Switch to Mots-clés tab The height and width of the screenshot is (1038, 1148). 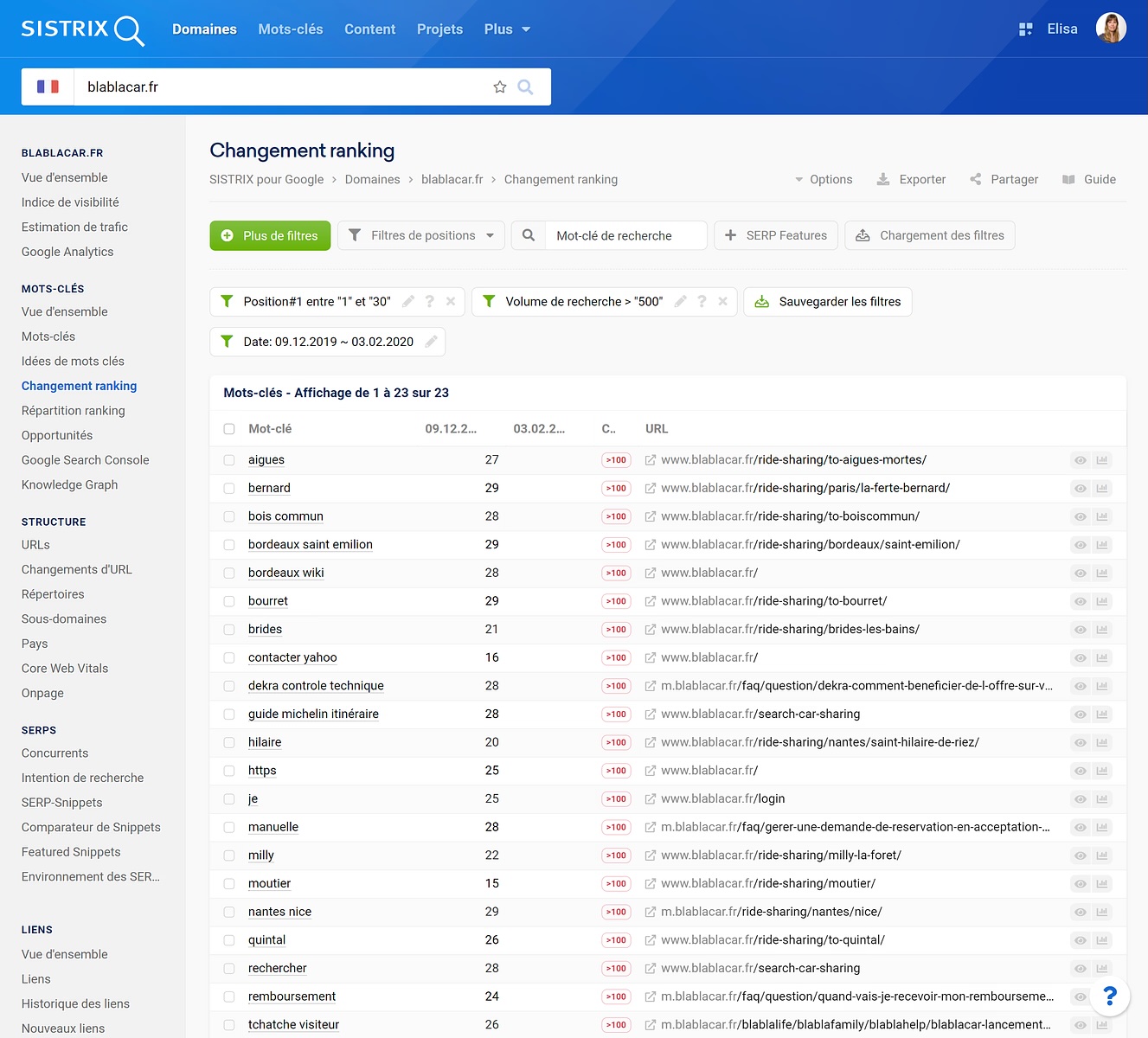(x=291, y=29)
